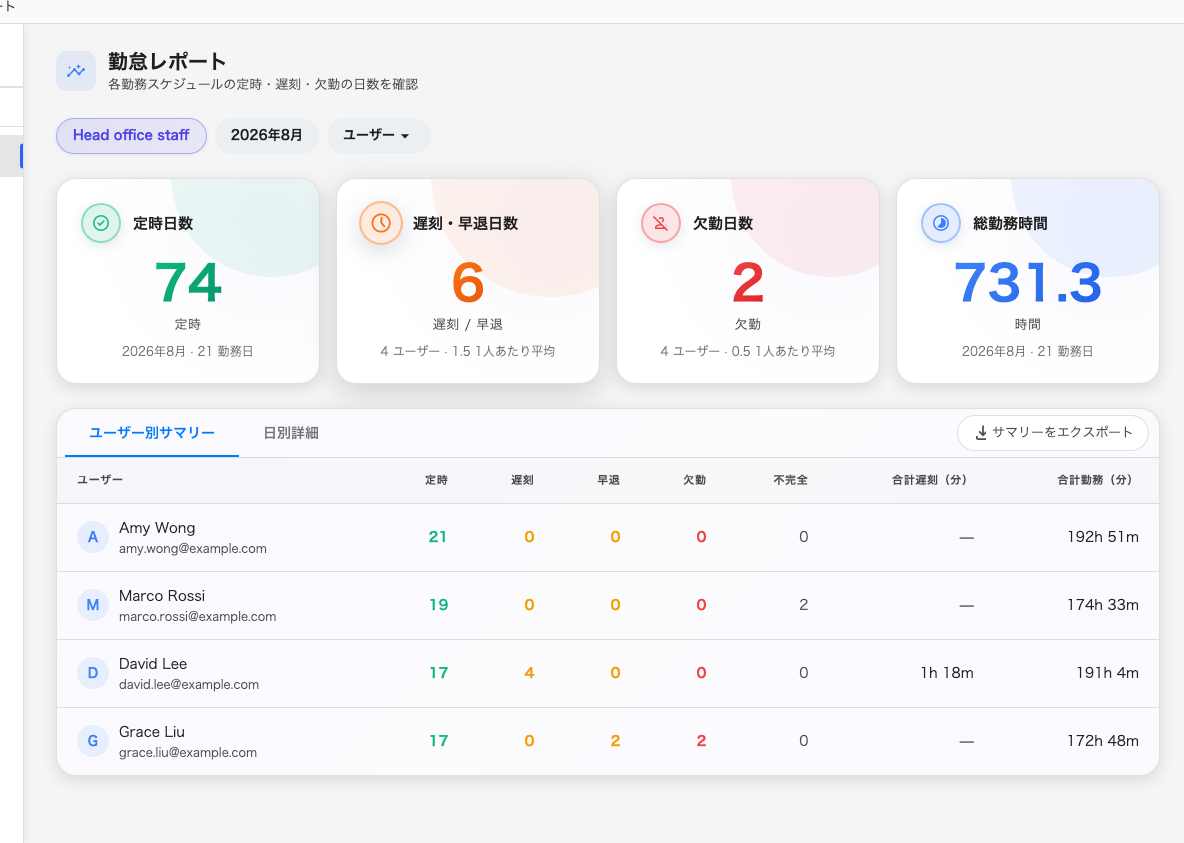Click Marco Rossi's total 174h 33m
This screenshot has height=843, width=1184.
1102,605
